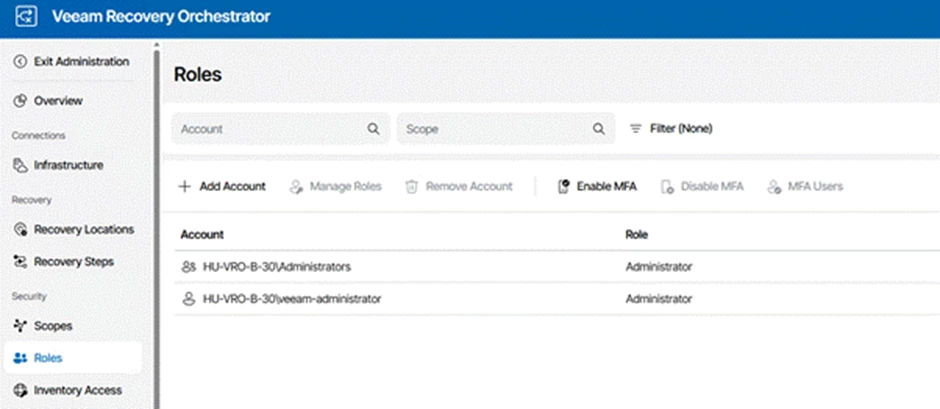Click the Disable MFA icon
This screenshot has width=940, height=409.
(667, 187)
